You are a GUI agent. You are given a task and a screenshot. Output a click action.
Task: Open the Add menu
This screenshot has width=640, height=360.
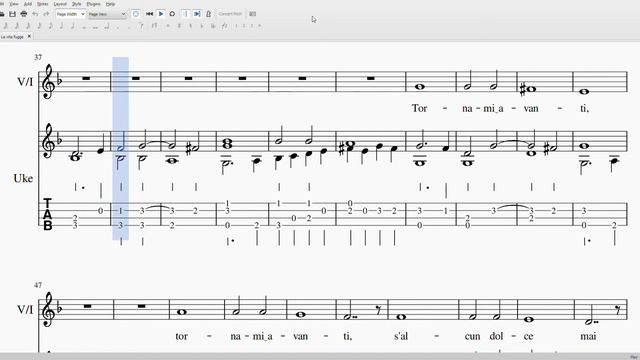click(28, 4)
